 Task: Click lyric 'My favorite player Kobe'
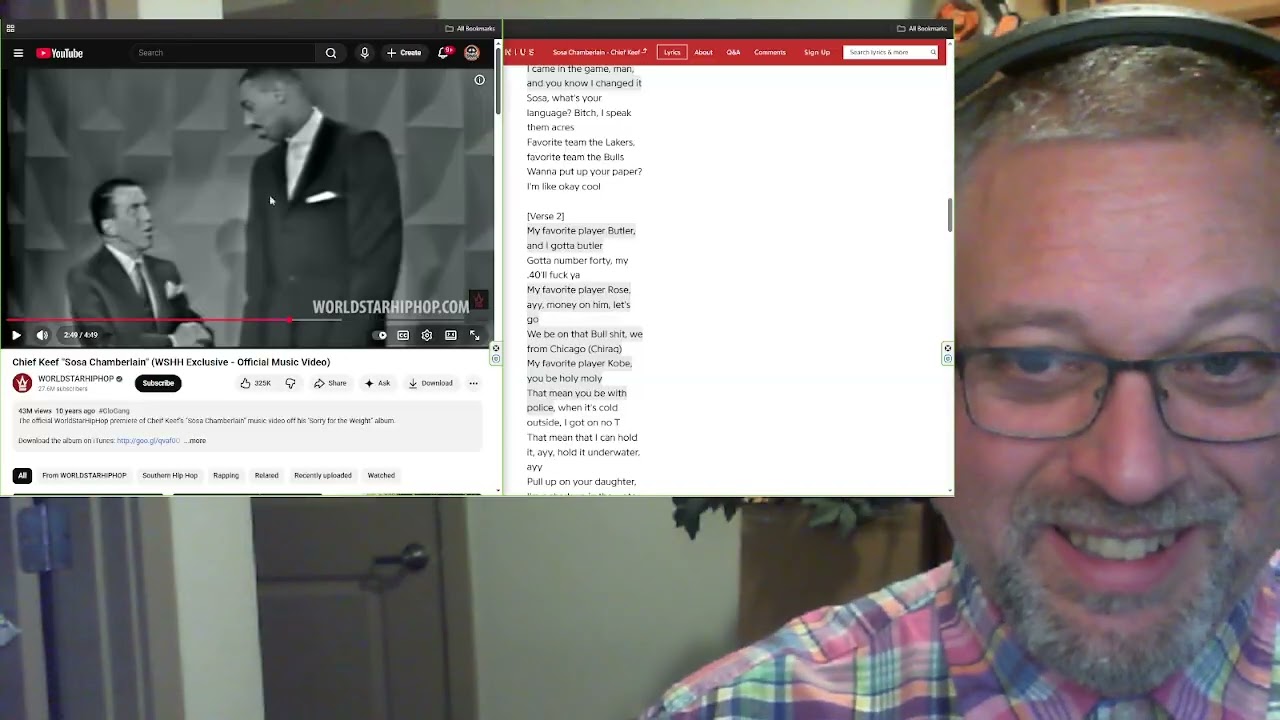pos(579,364)
